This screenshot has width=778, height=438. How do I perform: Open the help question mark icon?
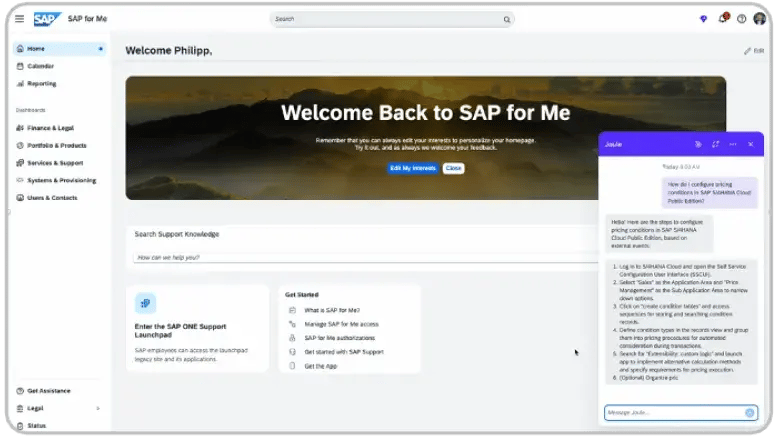pyautogui.click(x=741, y=19)
